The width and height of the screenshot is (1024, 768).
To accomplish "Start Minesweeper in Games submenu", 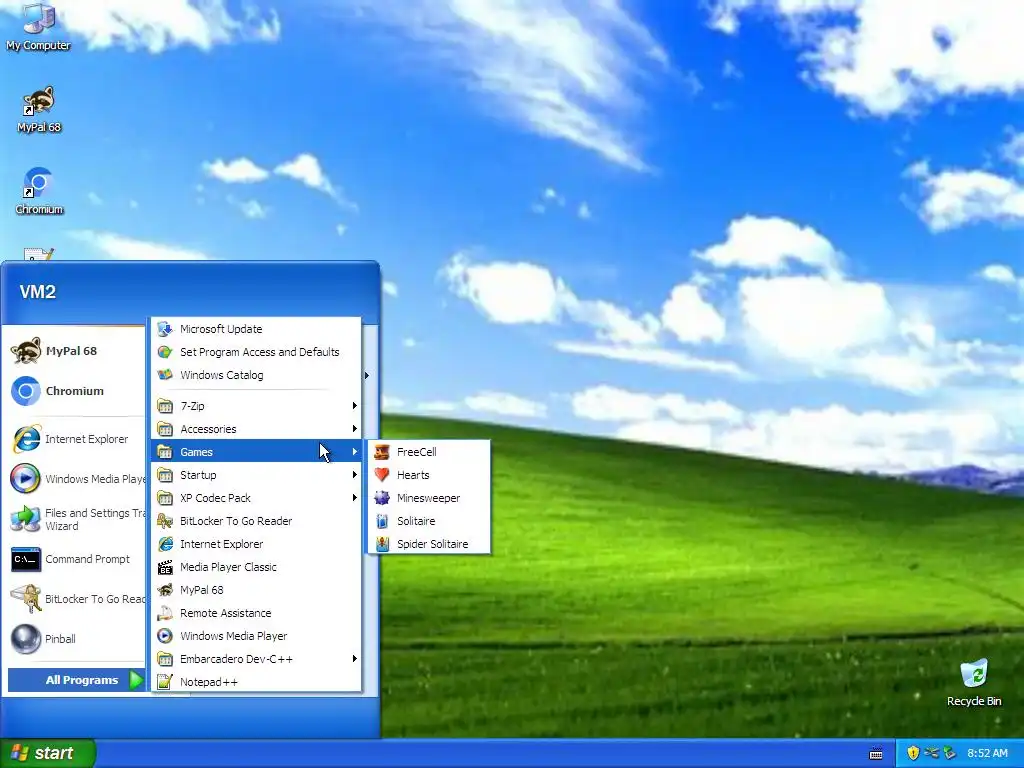I will tap(428, 498).
